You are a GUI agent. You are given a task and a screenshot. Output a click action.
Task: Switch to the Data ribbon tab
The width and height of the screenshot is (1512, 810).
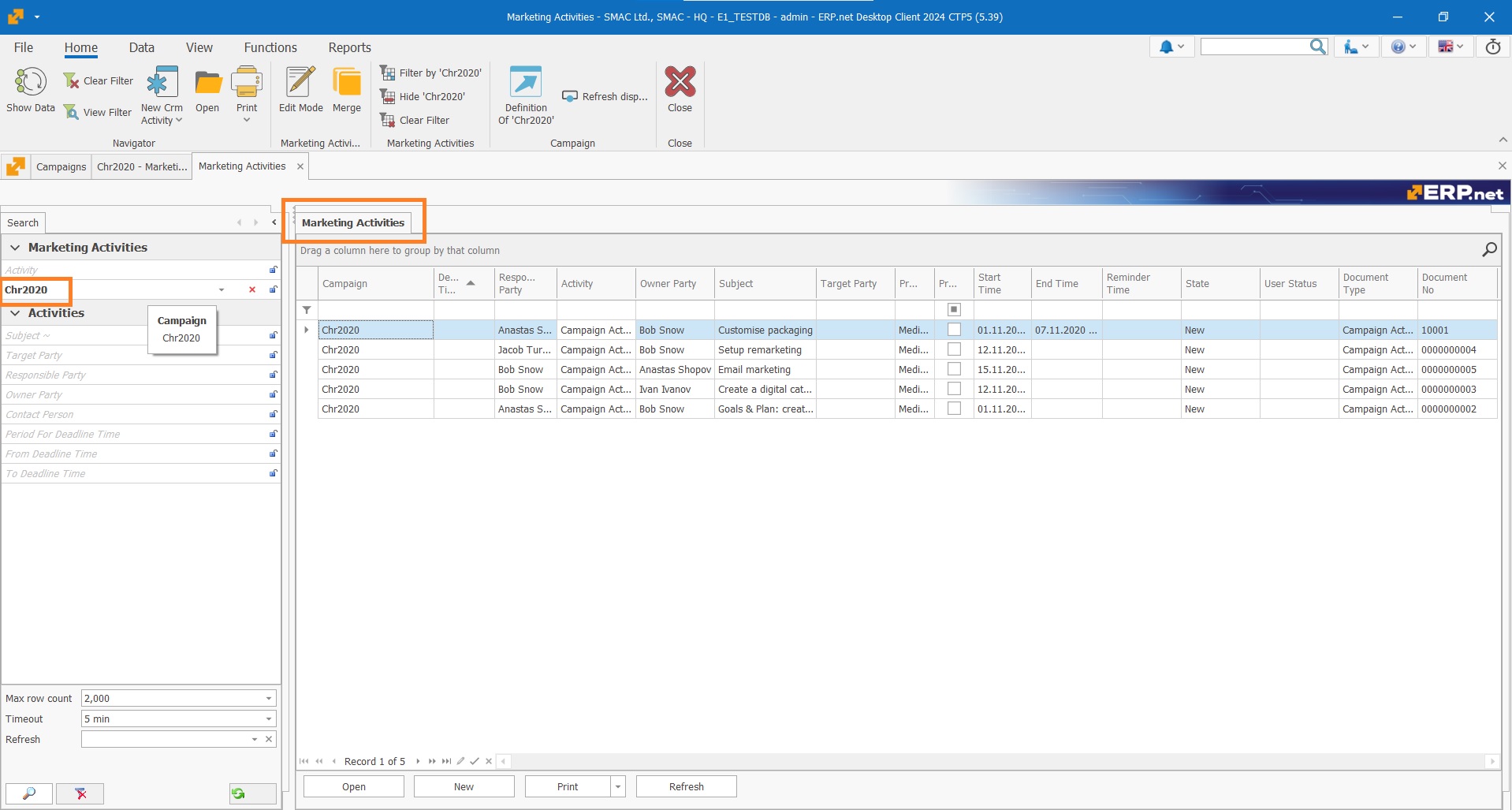pos(142,47)
